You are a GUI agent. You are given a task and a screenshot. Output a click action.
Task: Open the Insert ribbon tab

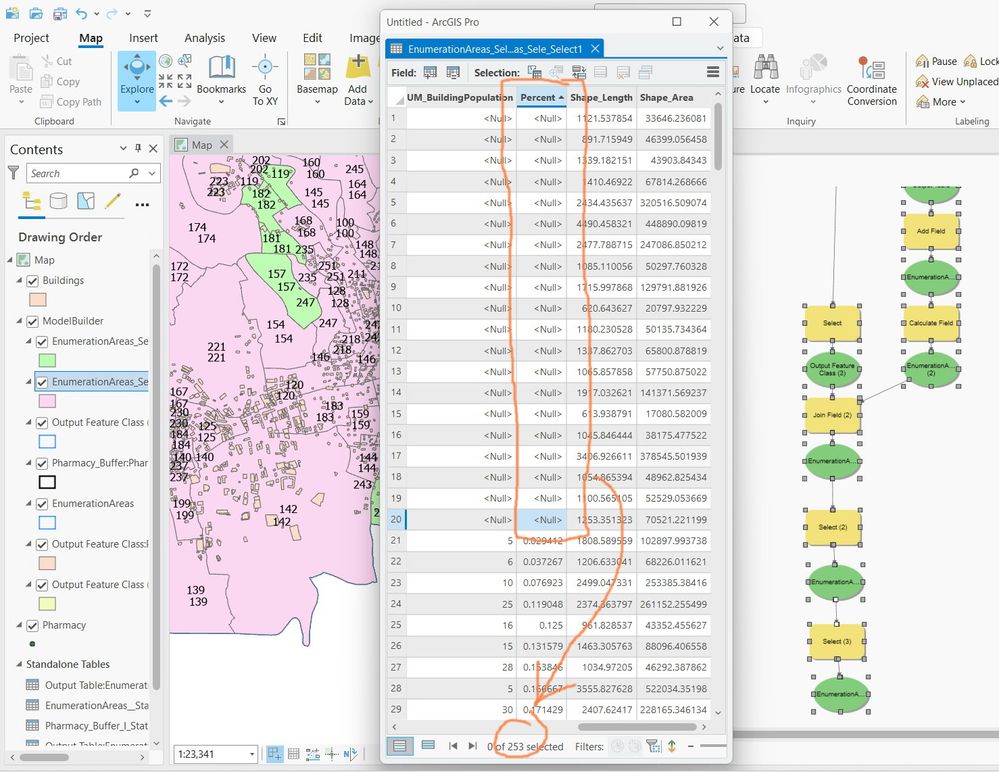[143, 38]
